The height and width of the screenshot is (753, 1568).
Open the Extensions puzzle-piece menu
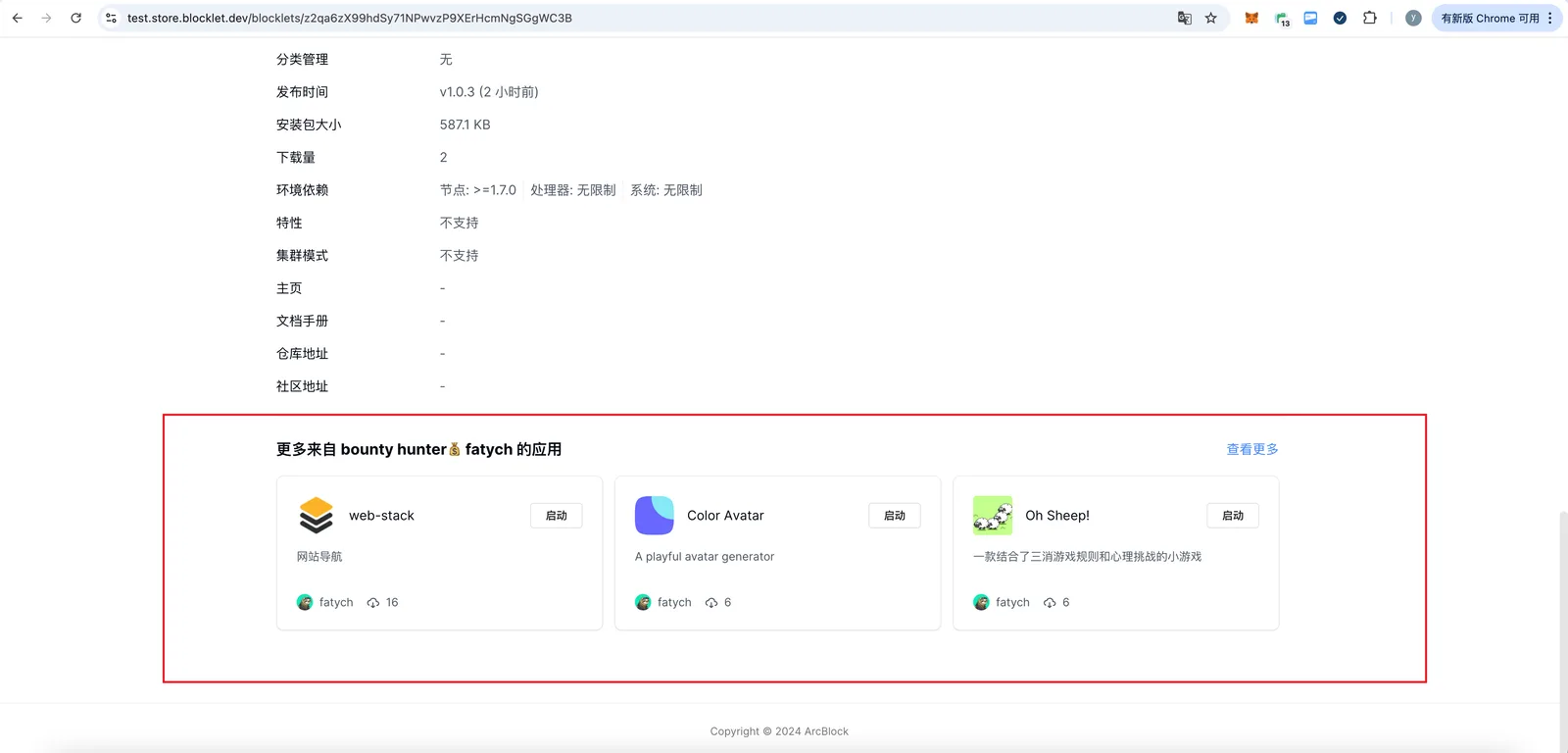pos(1370,18)
